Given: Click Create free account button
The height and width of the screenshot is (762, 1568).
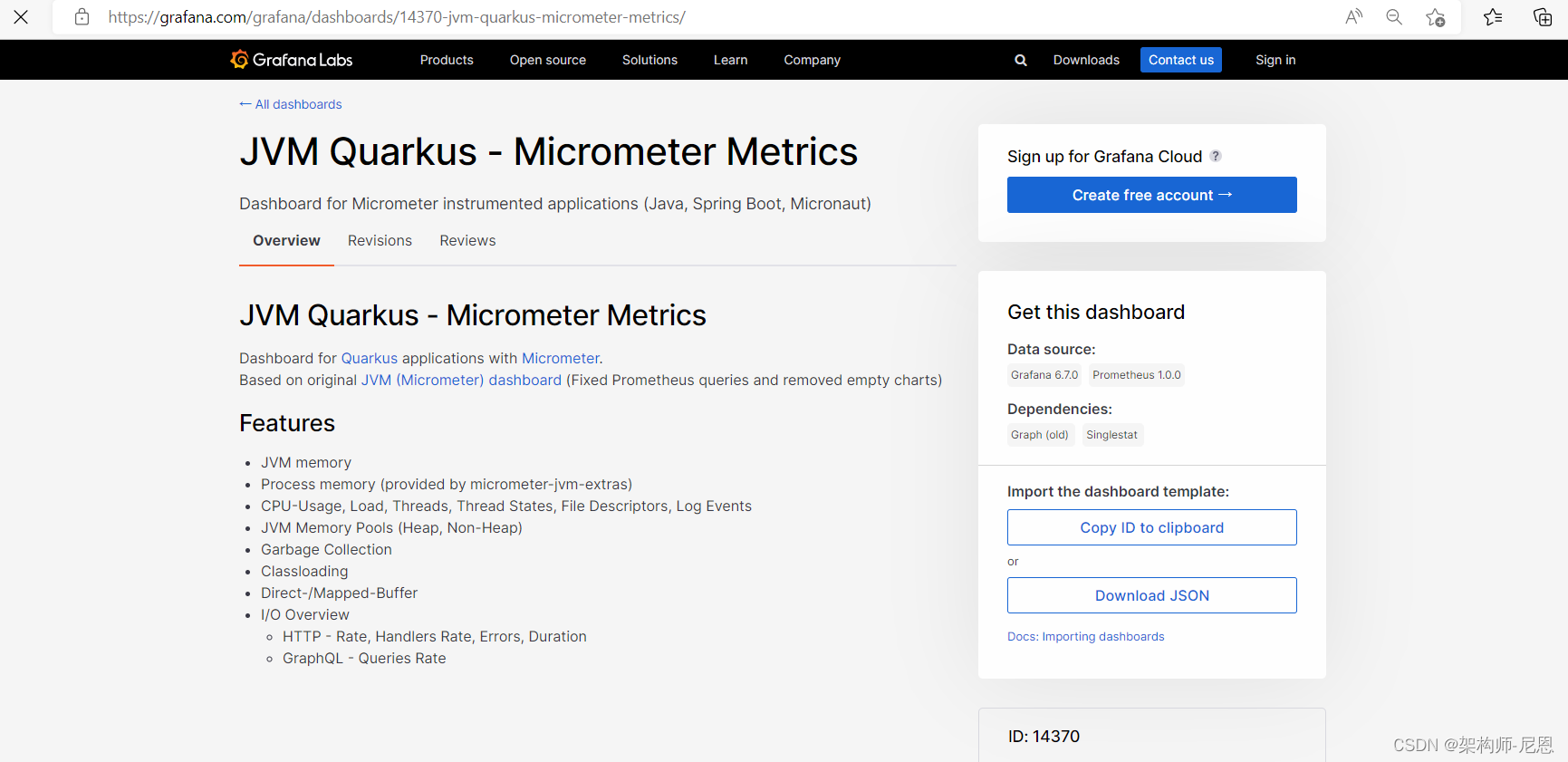Looking at the screenshot, I should pyautogui.click(x=1152, y=195).
